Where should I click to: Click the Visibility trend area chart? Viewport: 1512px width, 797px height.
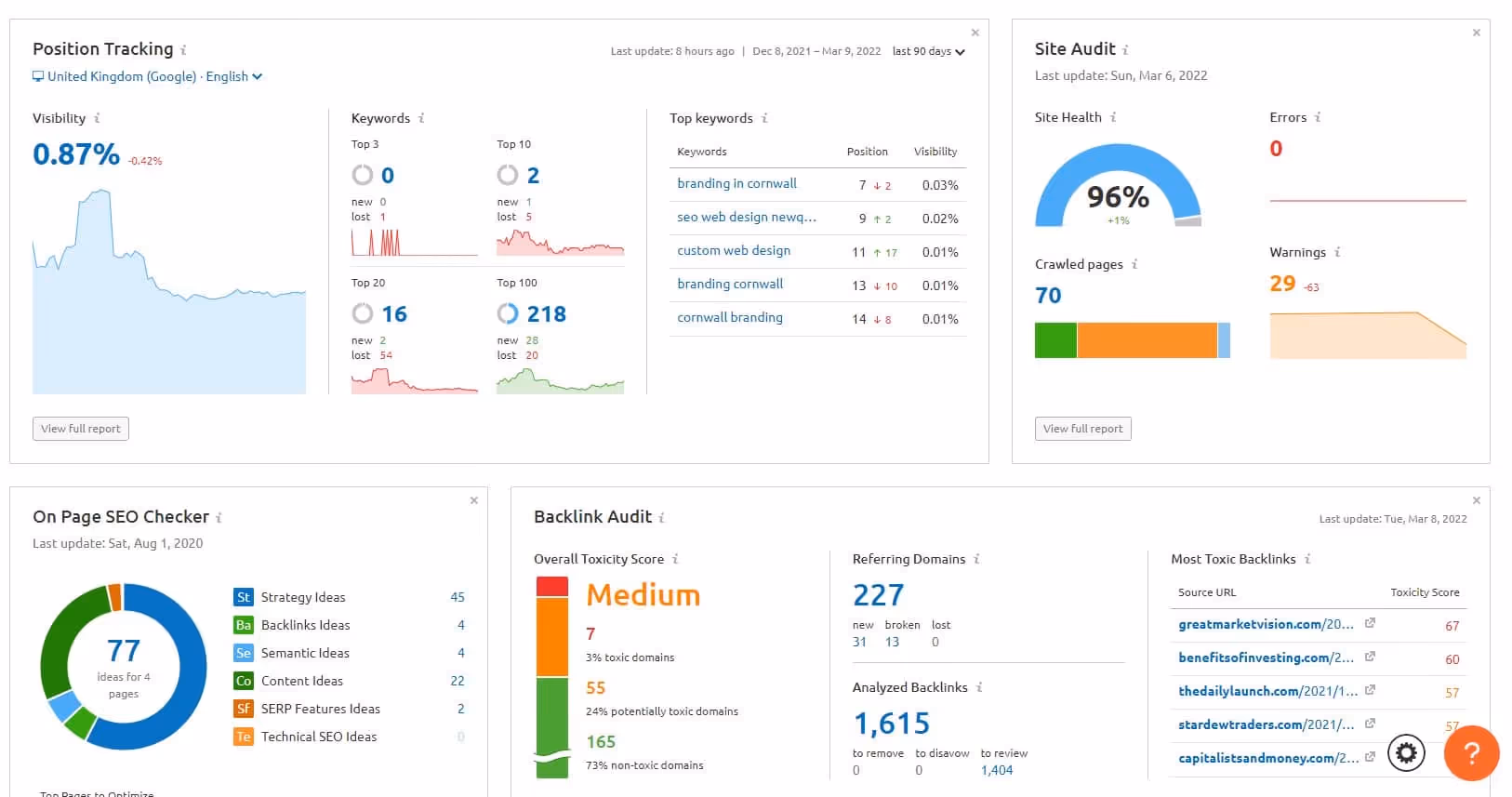[169, 291]
